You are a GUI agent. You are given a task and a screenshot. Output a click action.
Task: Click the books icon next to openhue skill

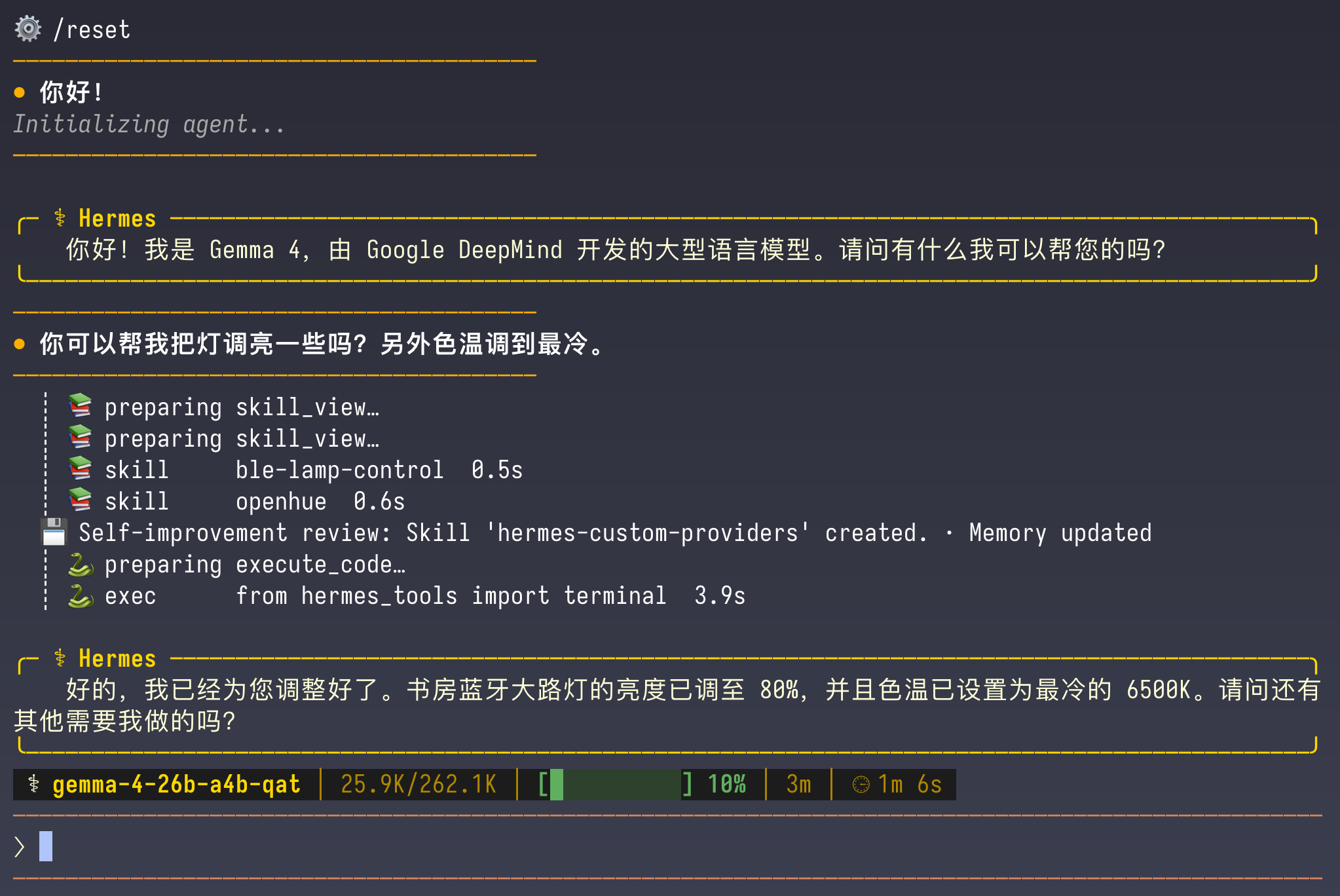[80, 500]
